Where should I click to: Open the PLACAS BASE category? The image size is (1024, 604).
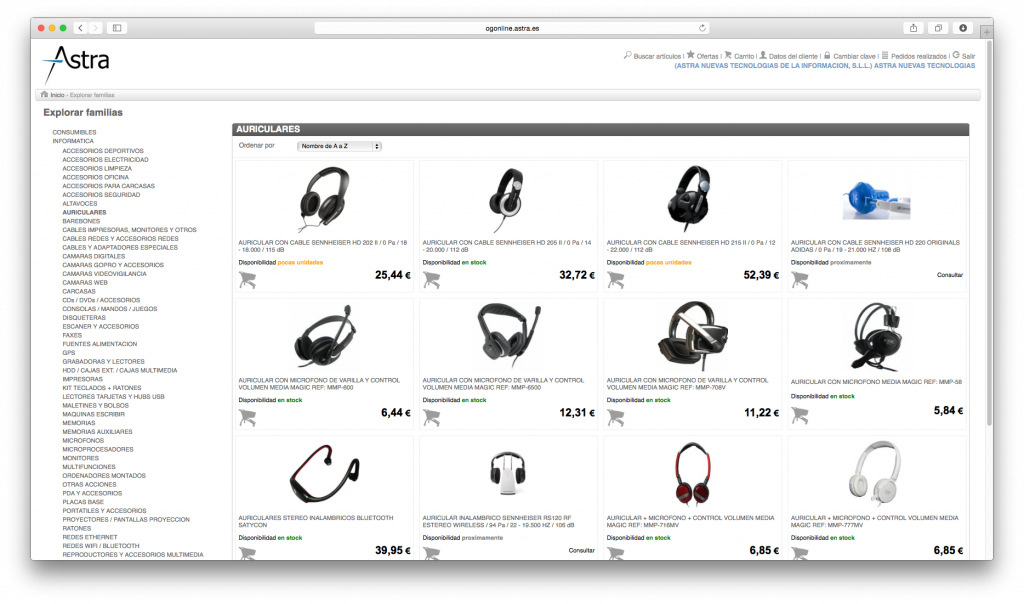(x=83, y=502)
